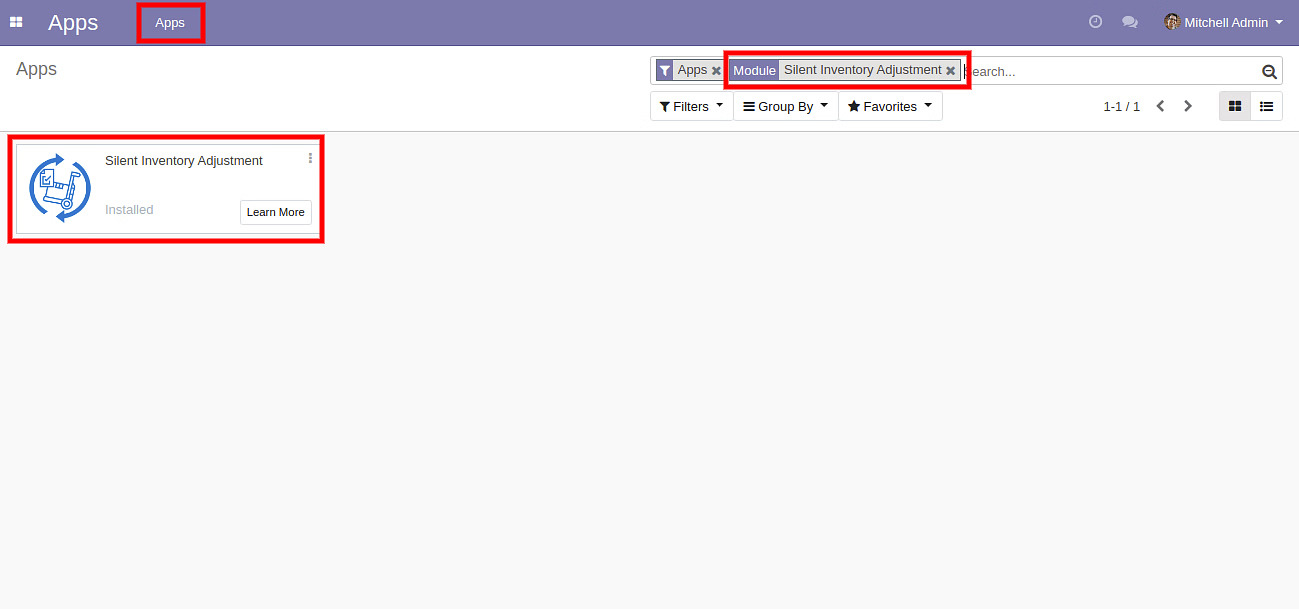This screenshot has width=1299, height=609.
Task: Click the search magnifier icon
Action: (x=1269, y=71)
